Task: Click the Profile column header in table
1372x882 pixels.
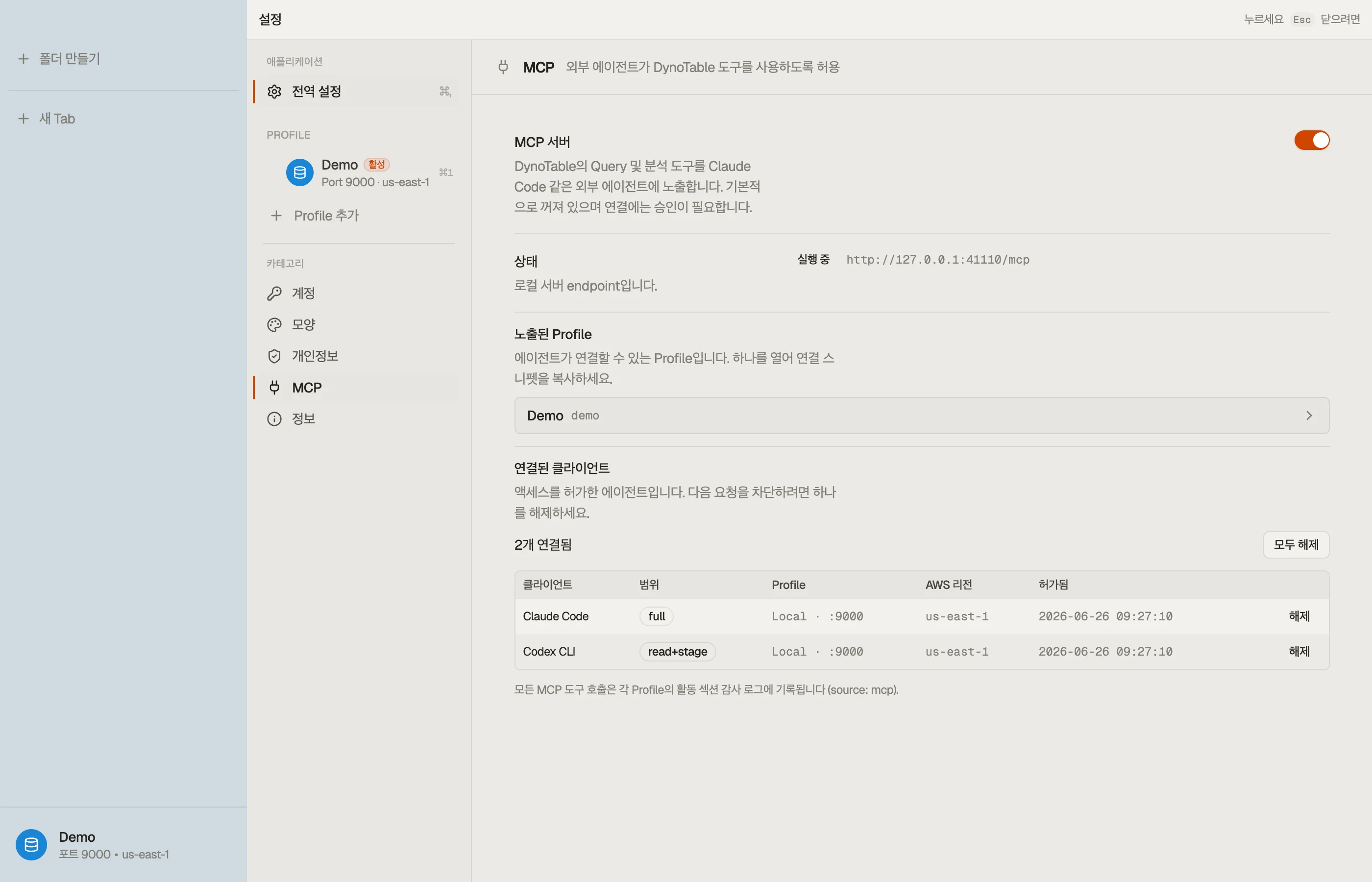Action: 788,585
